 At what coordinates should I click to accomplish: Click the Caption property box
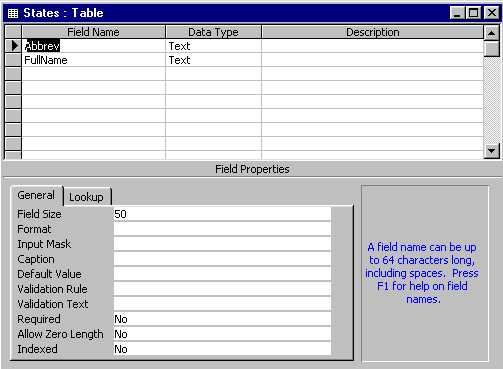coord(222,259)
